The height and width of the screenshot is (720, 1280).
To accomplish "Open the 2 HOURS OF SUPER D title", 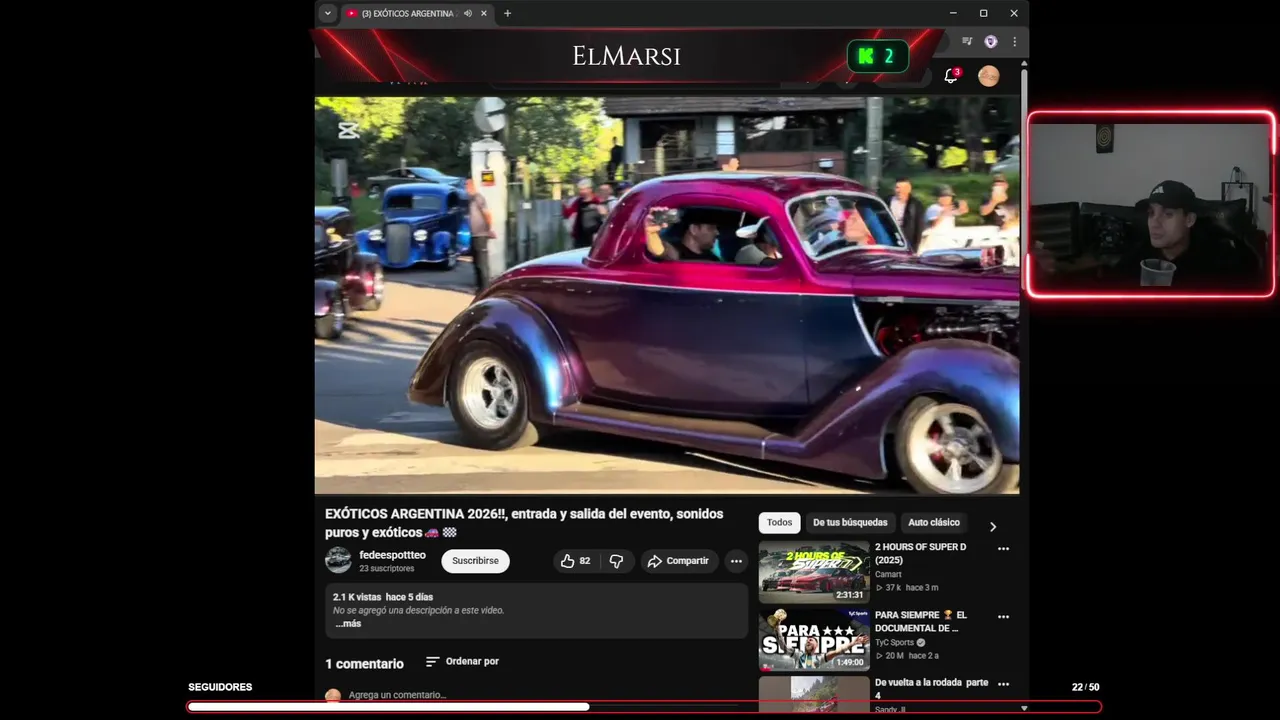I will point(920,553).
